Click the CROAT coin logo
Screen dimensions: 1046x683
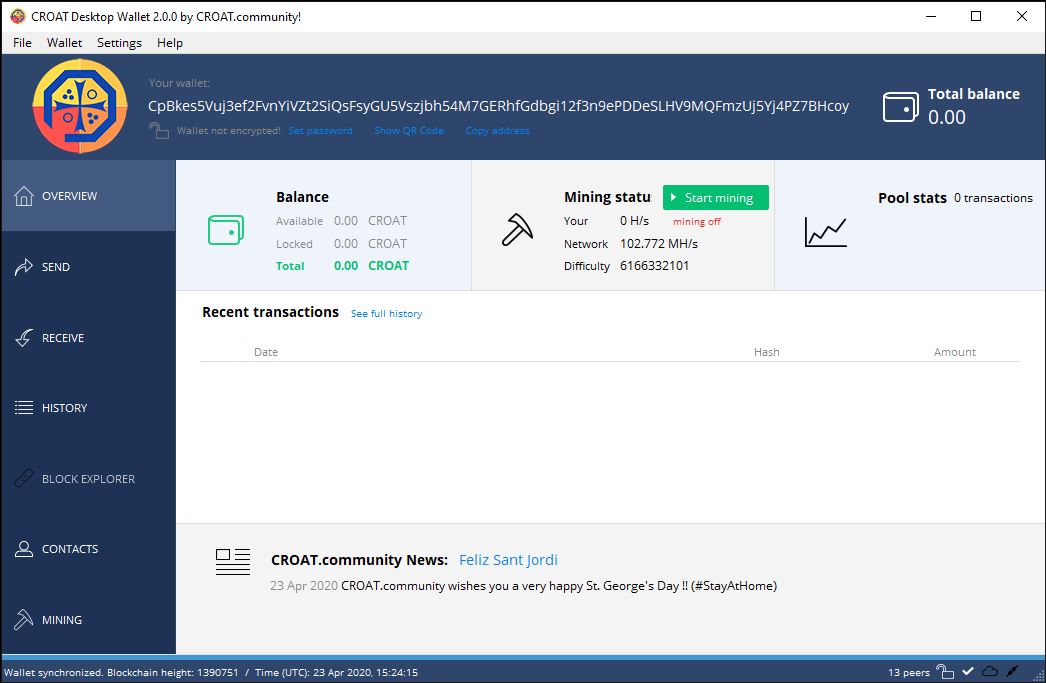(x=80, y=106)
